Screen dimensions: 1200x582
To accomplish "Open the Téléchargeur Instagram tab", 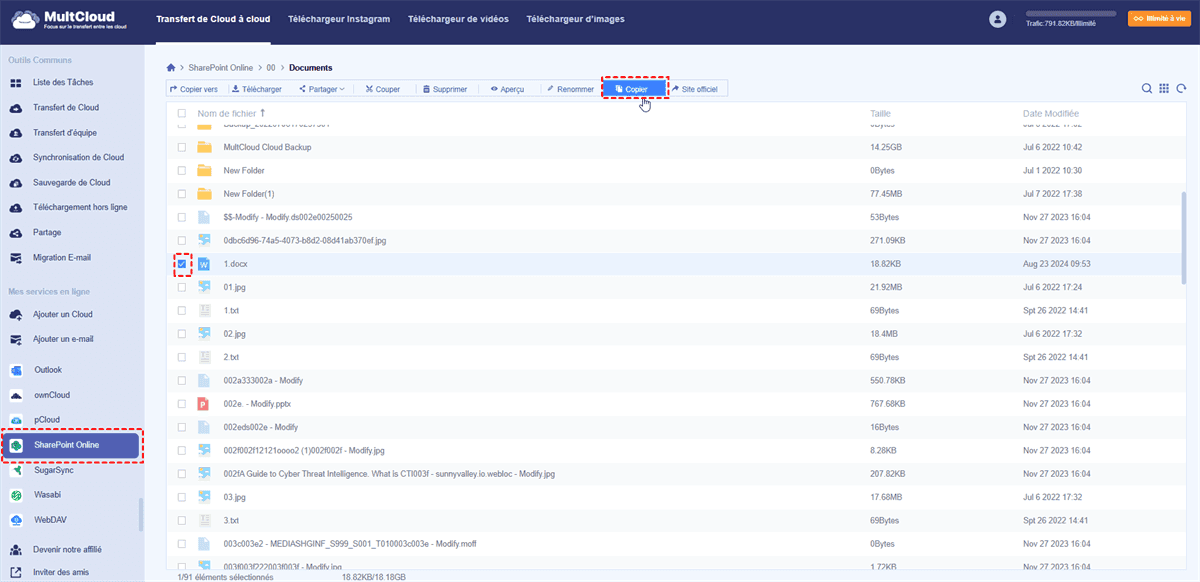I will [331, 19].
